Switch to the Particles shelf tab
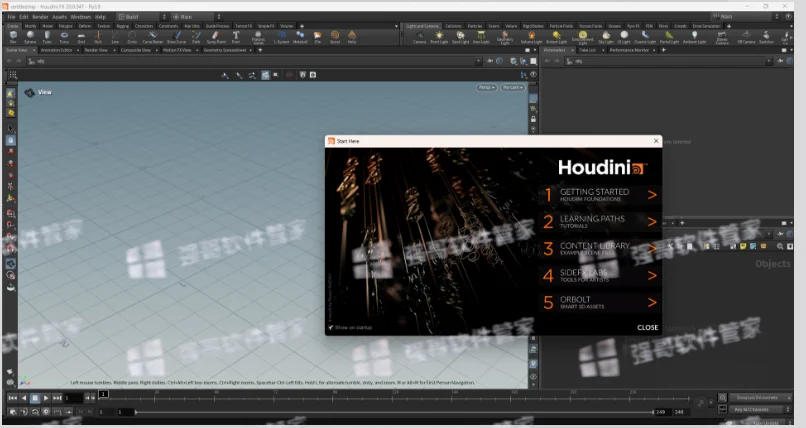This screenshot has height=428, width=806. pos(475,26)
